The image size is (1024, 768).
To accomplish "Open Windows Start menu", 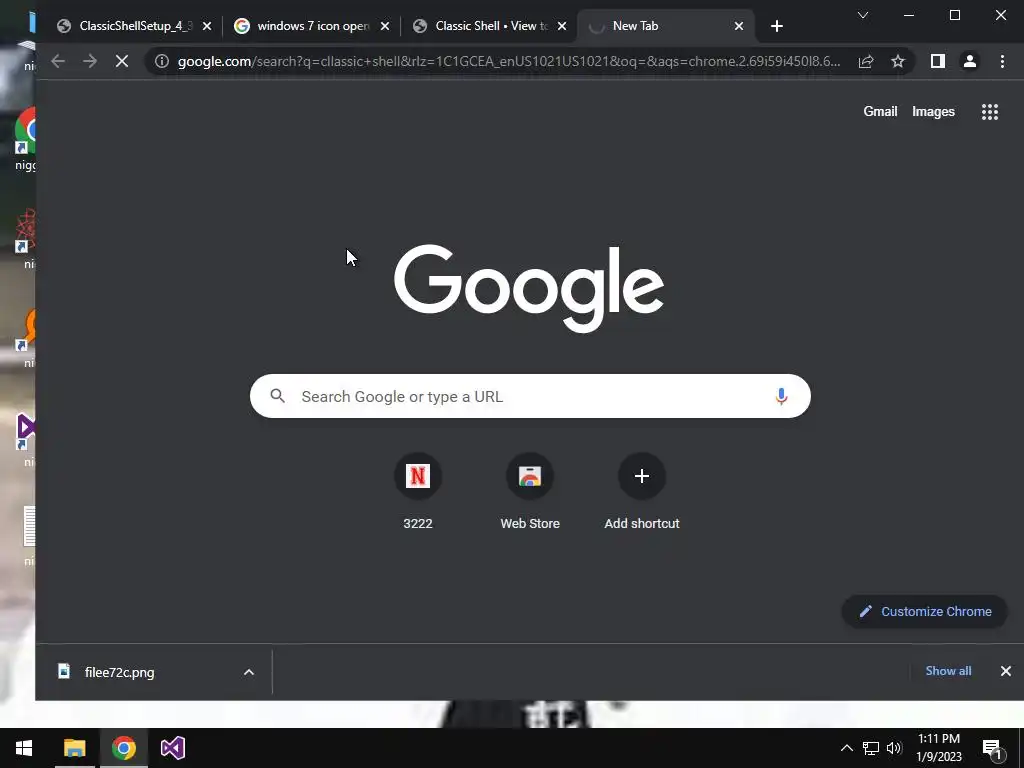I will tap(24, 748).
